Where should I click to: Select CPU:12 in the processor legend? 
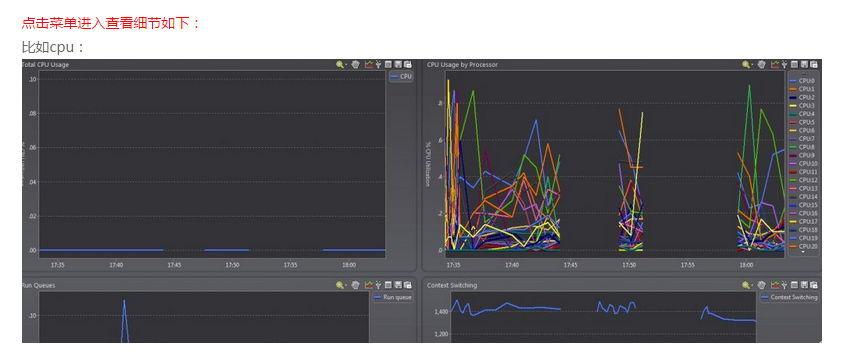tap(804, 180)
